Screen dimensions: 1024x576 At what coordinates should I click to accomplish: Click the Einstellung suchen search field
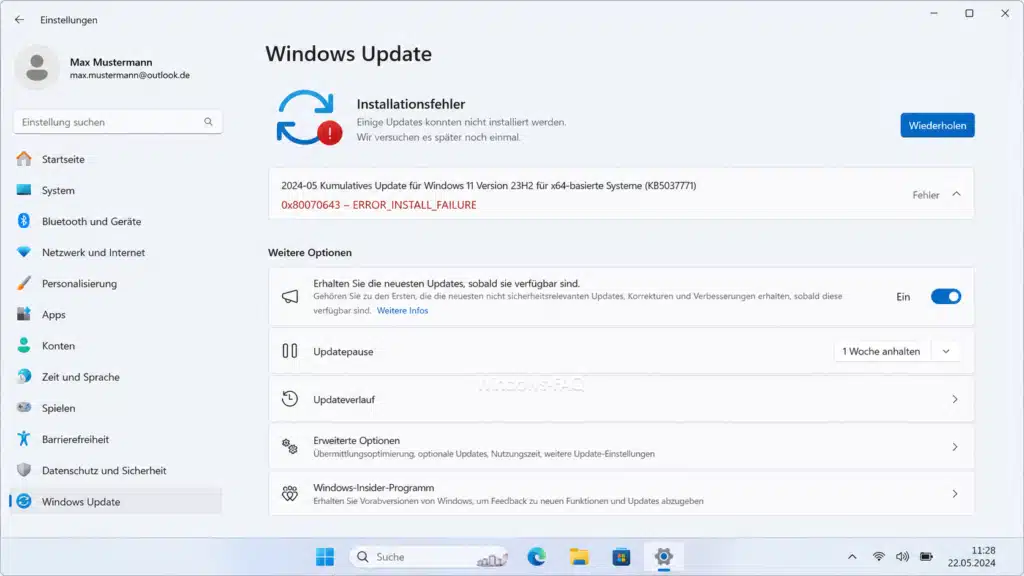(x=118, y=121)
